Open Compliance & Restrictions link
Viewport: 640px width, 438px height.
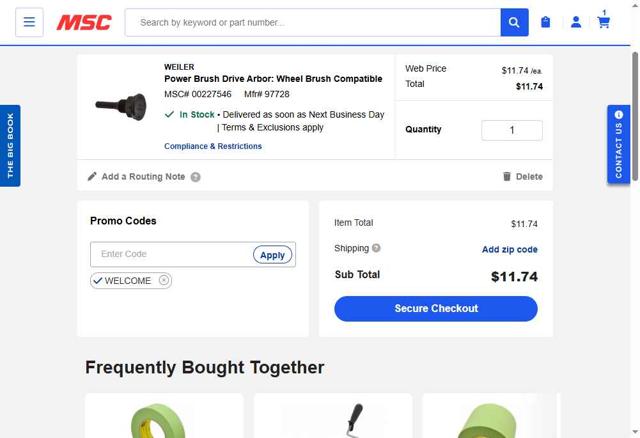[213, 146]
